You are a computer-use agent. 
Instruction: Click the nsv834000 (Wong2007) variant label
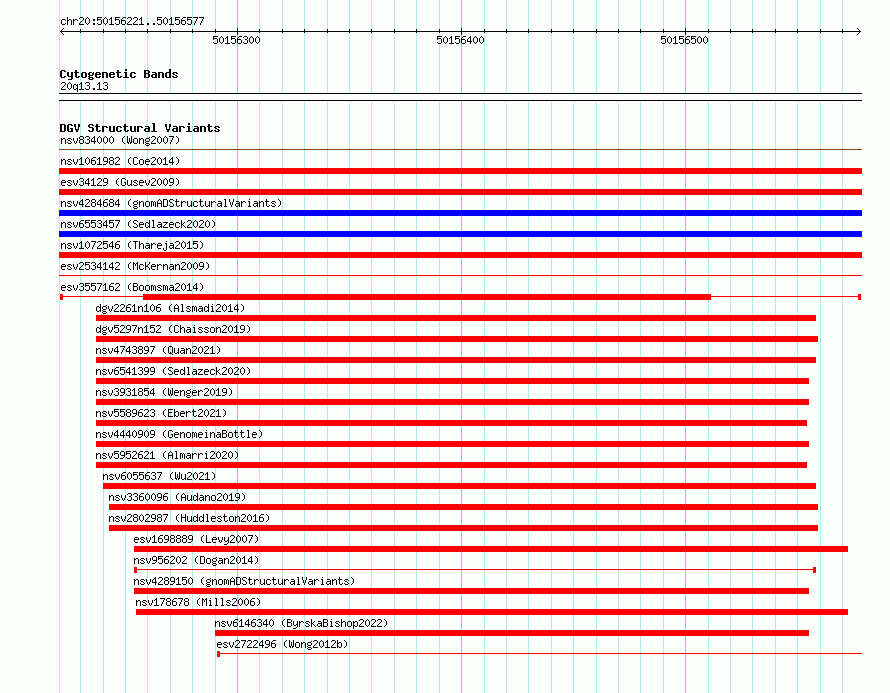pos(120,140)
